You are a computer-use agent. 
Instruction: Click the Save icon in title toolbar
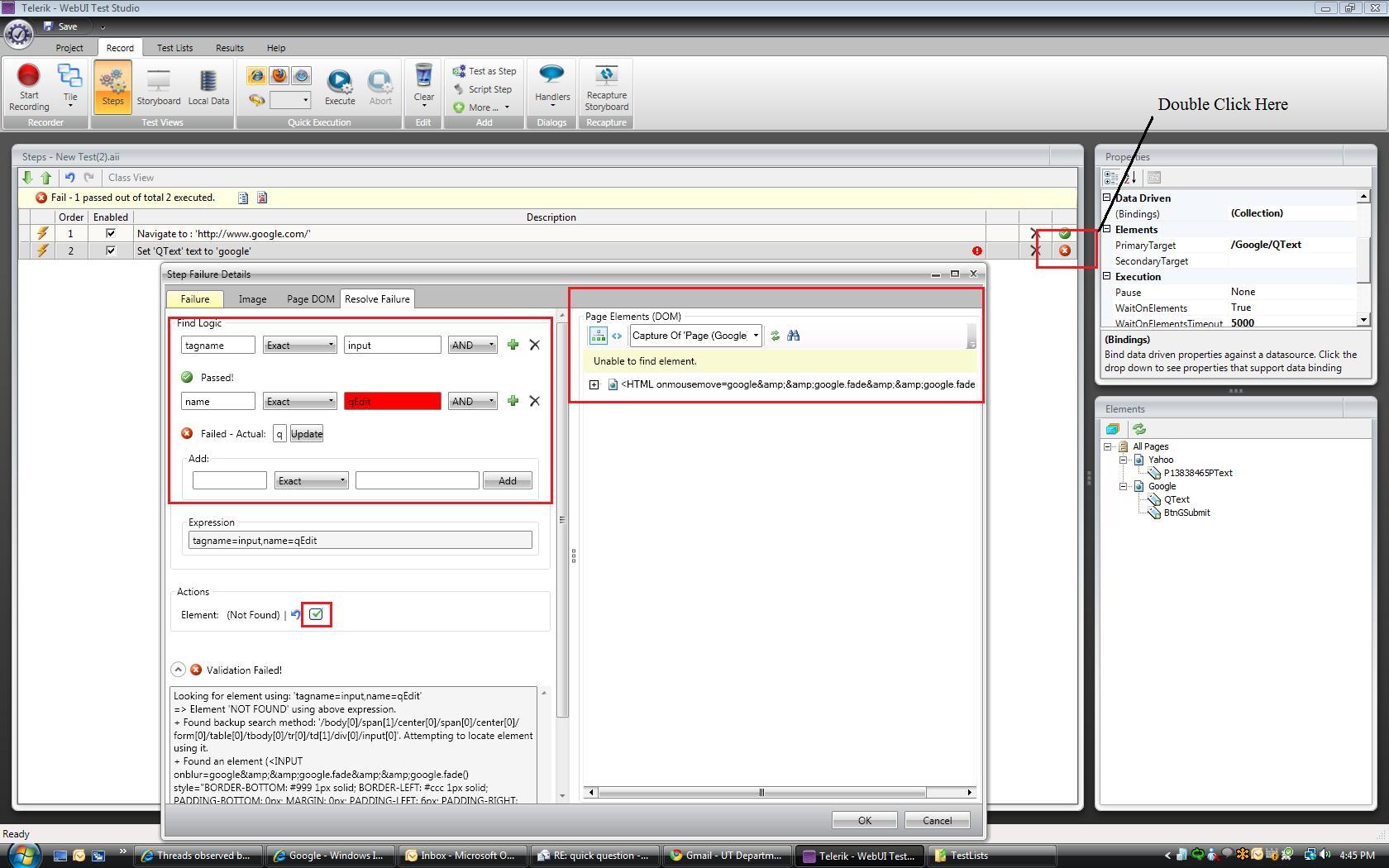click(60, 26)
